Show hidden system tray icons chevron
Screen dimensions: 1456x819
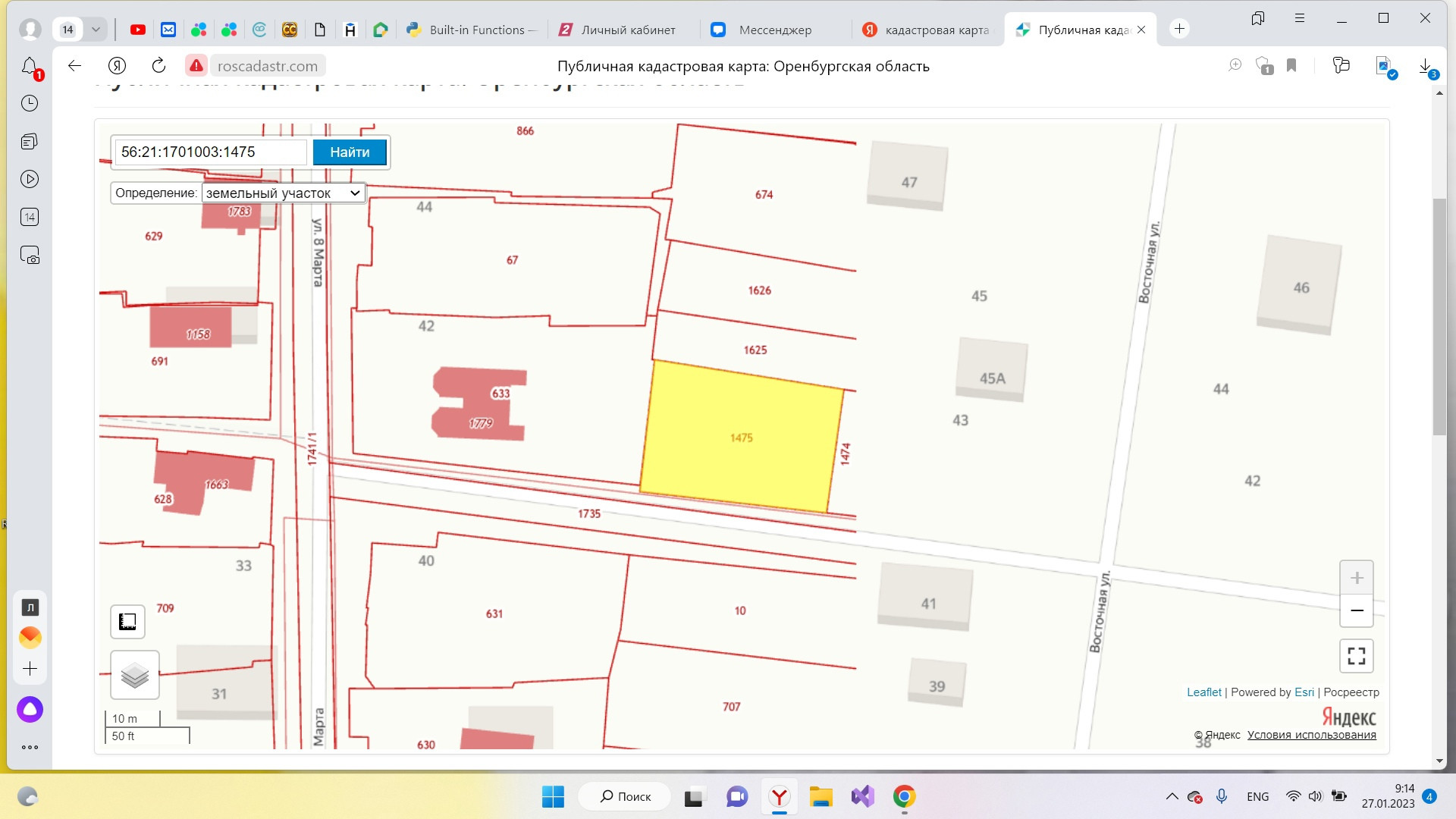coord(1172,796)
